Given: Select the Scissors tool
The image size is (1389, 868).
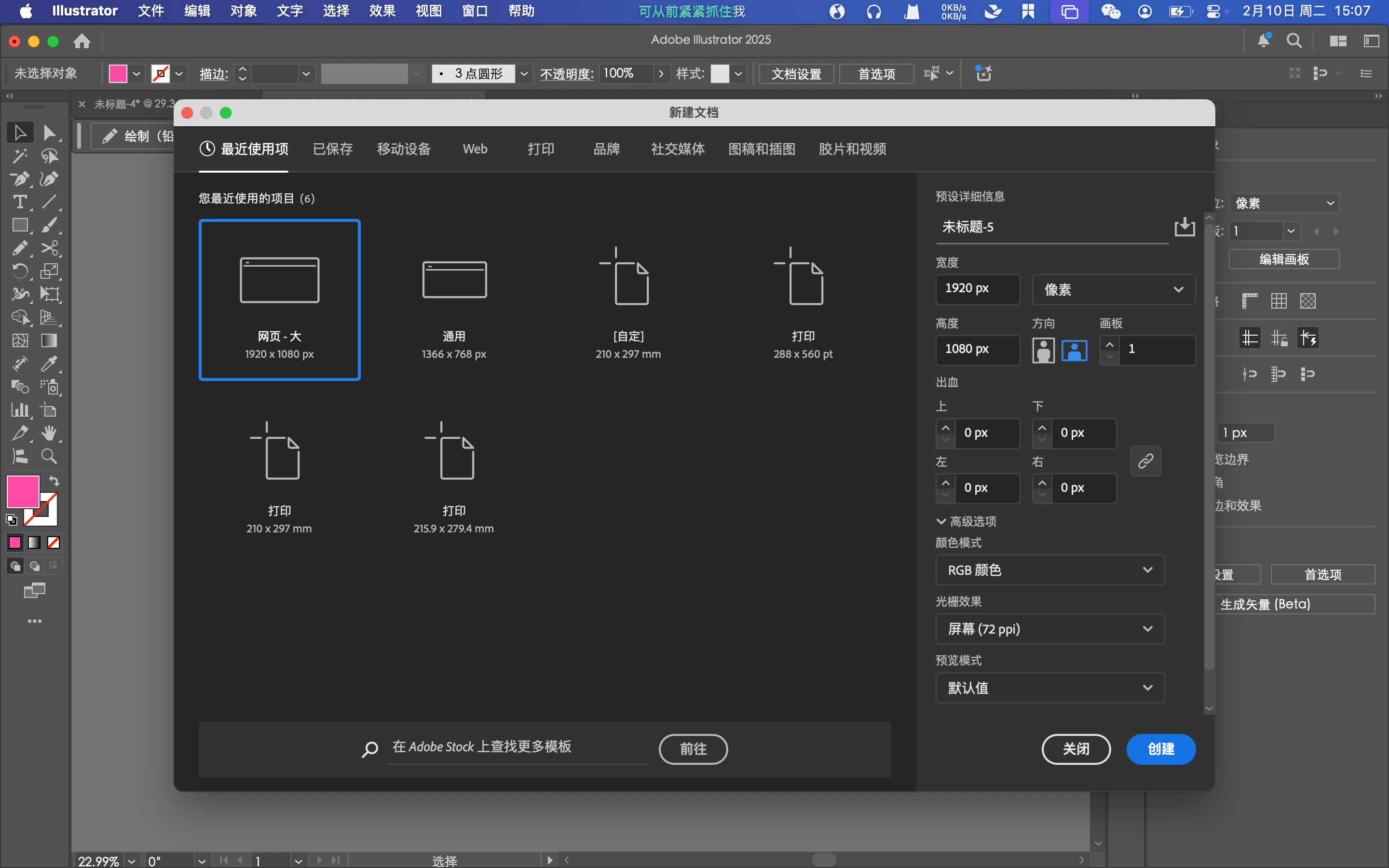Looking at the screenshot, I should click(49, 248).
